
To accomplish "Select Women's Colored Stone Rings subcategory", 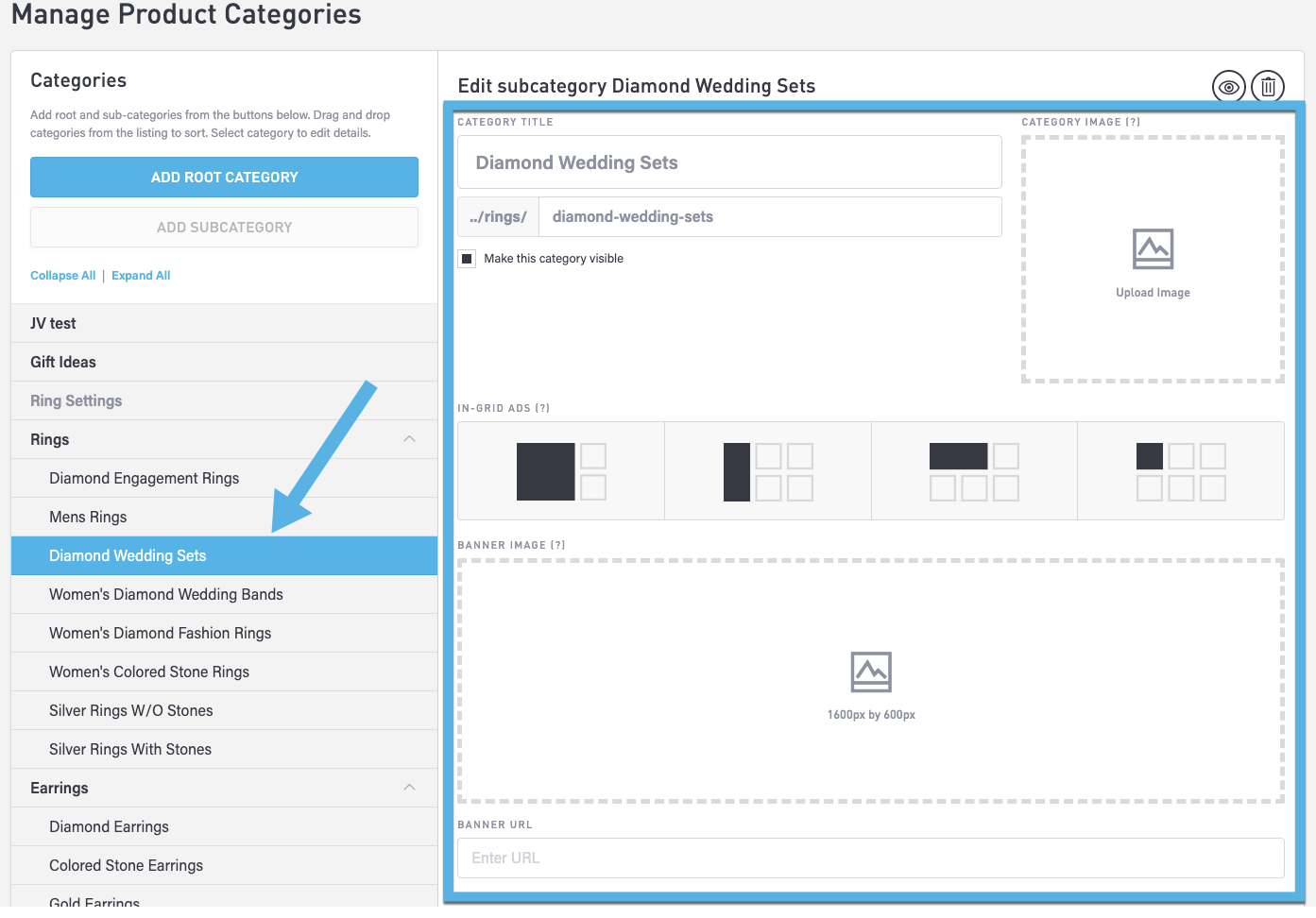I will 149,672.
